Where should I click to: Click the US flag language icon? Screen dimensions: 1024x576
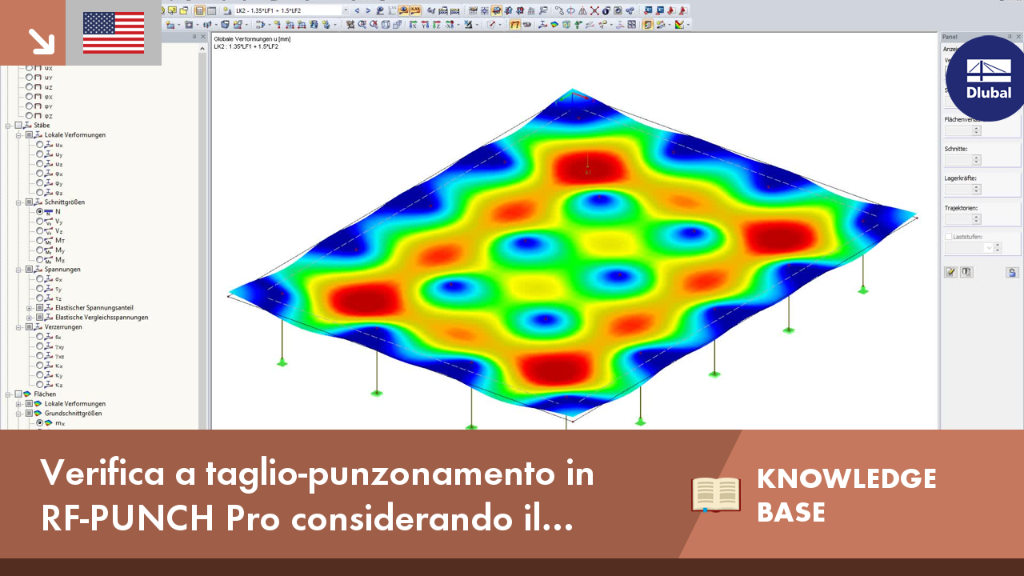point(114,33)
